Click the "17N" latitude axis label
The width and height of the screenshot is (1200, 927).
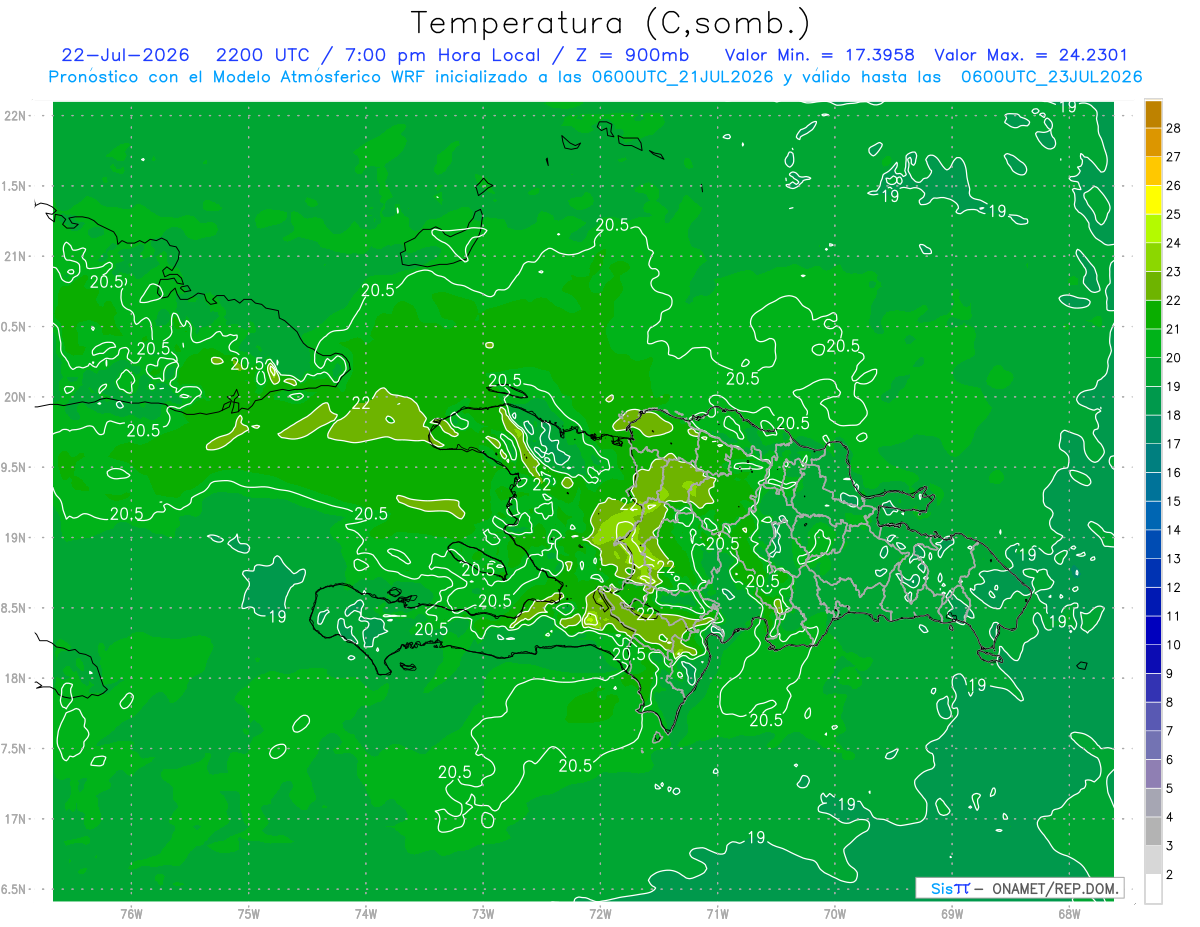click(x=16, y=820)
